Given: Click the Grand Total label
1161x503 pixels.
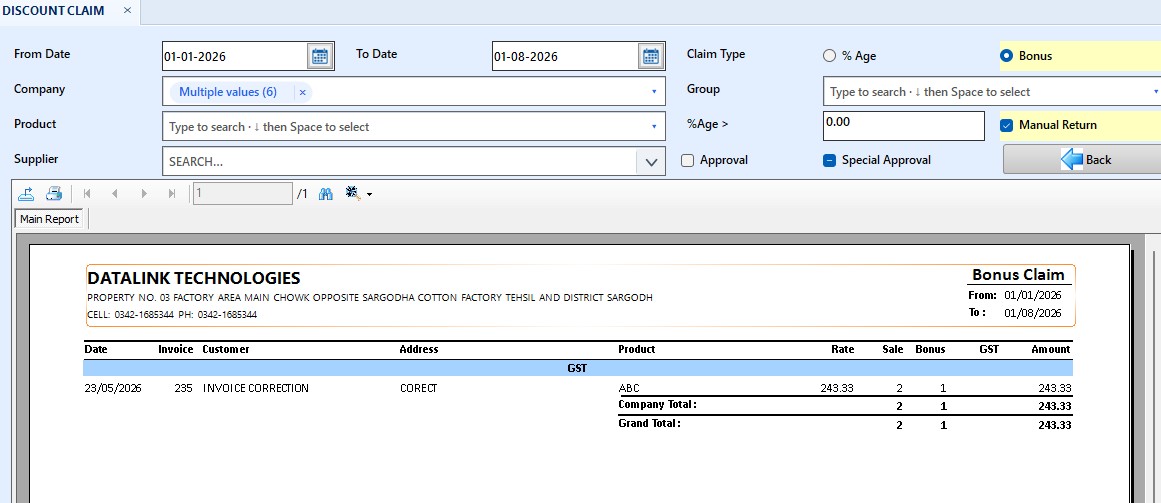Looking at the screenshot, I should pyautogui.click(x=649, y=424).
